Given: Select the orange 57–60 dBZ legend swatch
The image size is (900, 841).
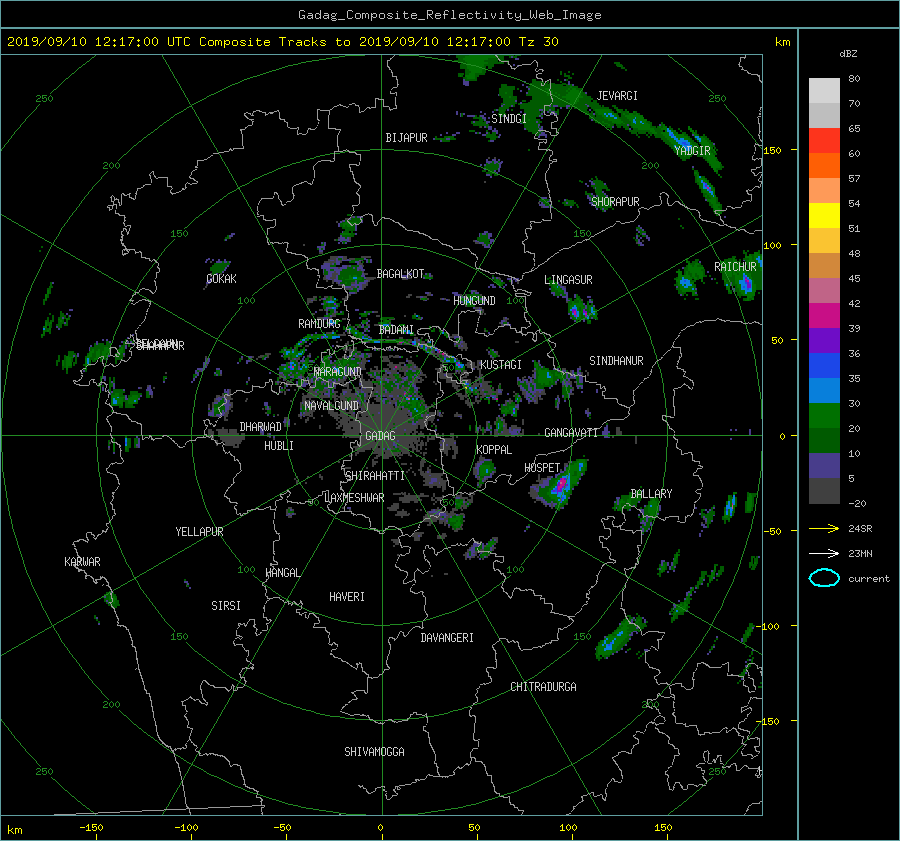Looking at the screenshot, I should click(x=824, y=166).
